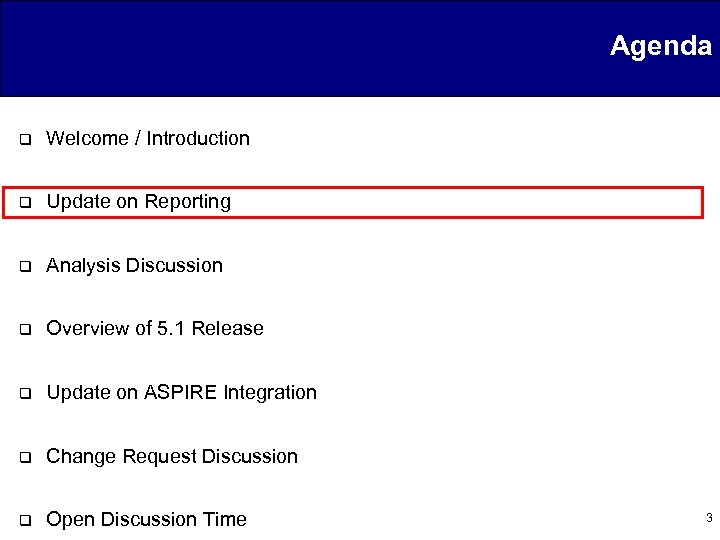Click the slide number 3
This screenshot has height=540, width=720.
coord(708,518)
